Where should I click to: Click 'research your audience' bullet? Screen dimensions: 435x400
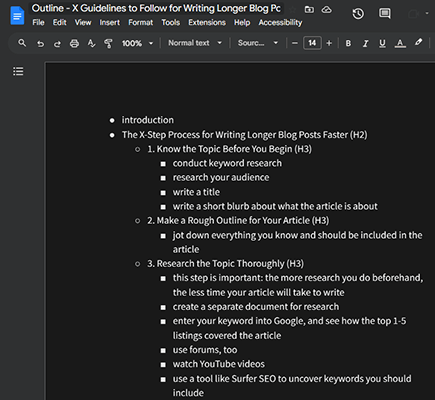click(x=221, y=178)
